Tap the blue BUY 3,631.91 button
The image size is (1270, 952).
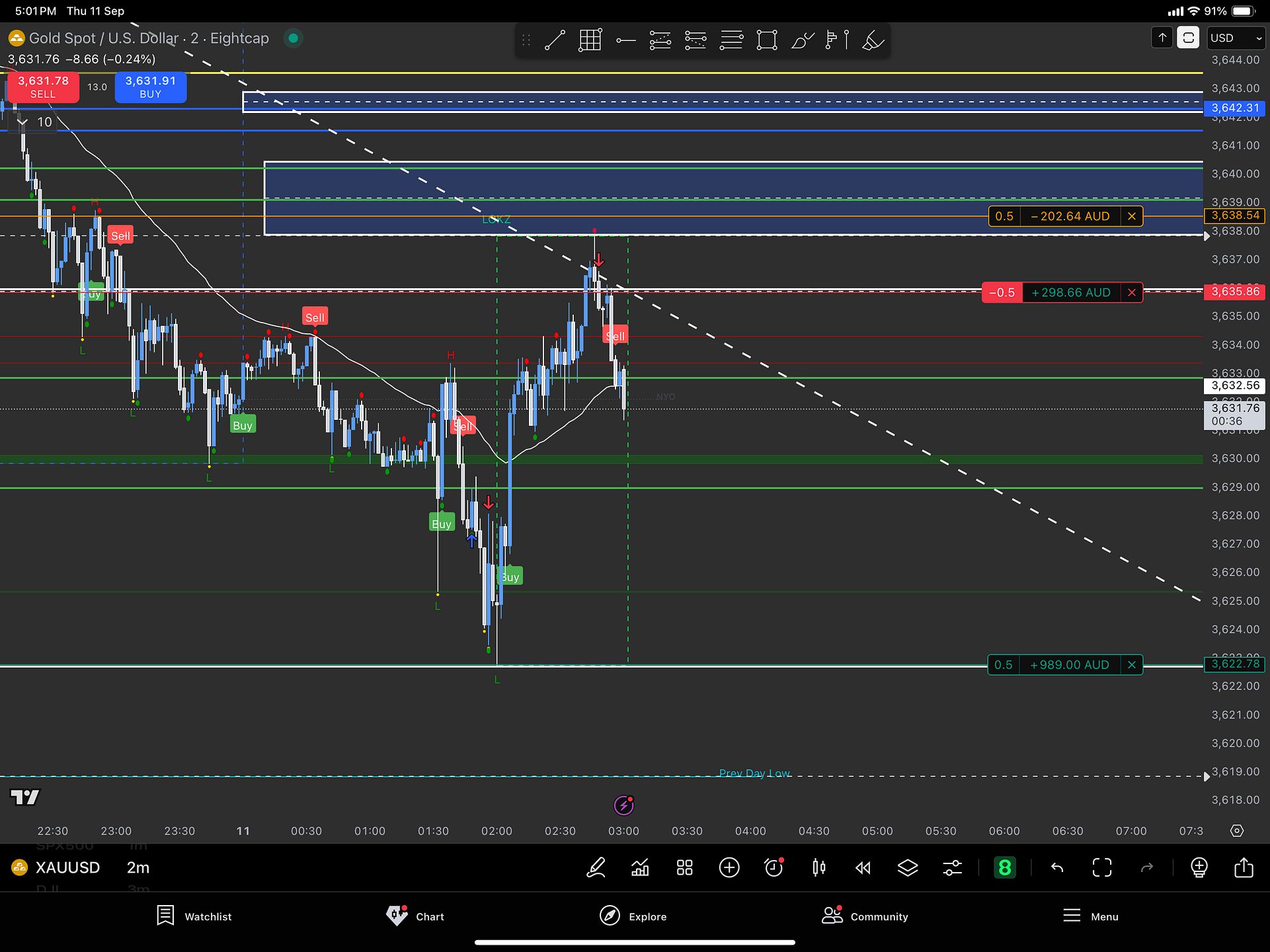click(151, 87)
